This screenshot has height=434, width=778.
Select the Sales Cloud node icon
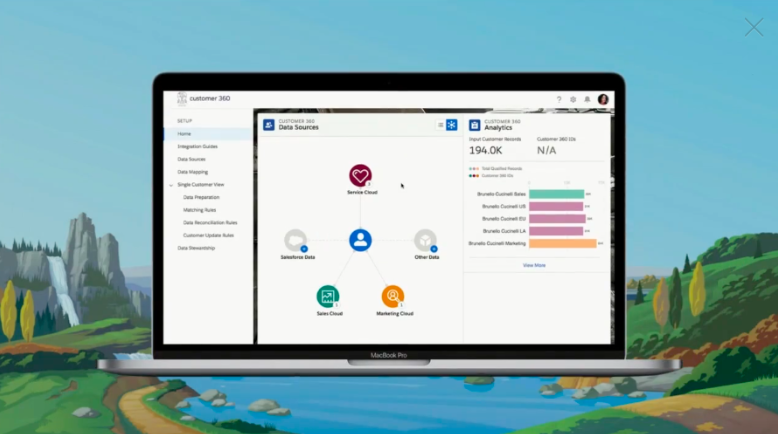click(327, 297)
